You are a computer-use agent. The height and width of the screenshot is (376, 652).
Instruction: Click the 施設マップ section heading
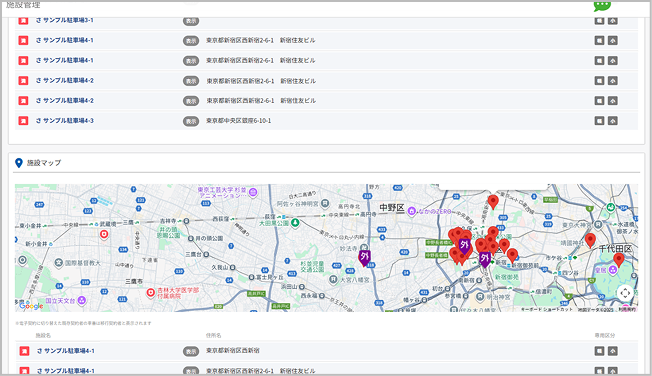pyautogui.click(x=44, y=163)
